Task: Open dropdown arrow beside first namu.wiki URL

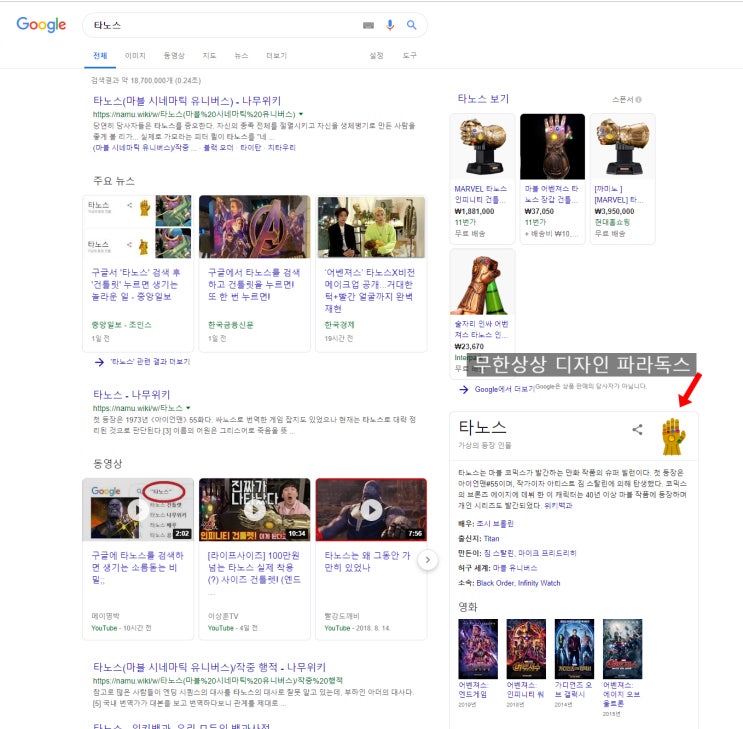Action: pos(301,114)
